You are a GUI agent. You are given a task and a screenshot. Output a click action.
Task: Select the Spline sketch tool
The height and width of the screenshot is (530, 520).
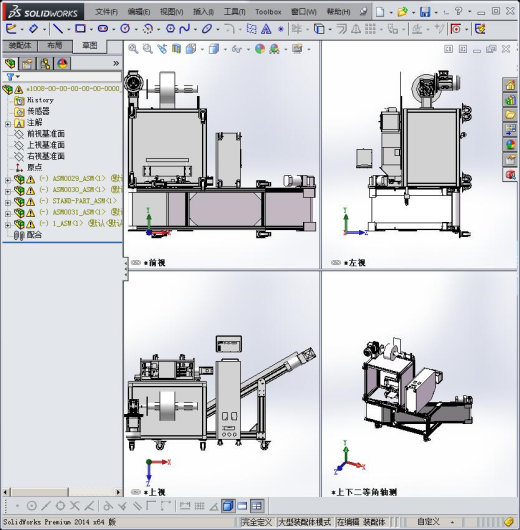click(185, 29)
